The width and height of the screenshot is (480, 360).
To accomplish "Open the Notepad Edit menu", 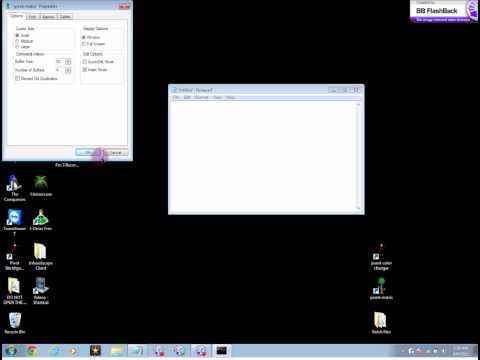I will coord(187,97).
